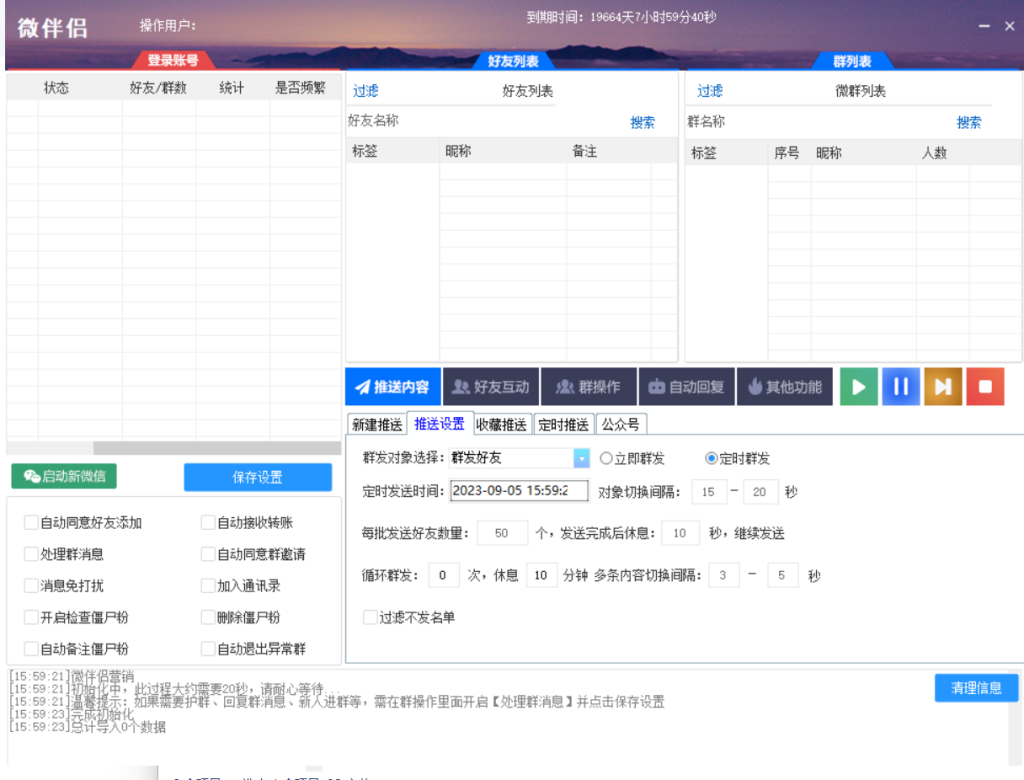Open the 其他功能 section

point(785,387)
